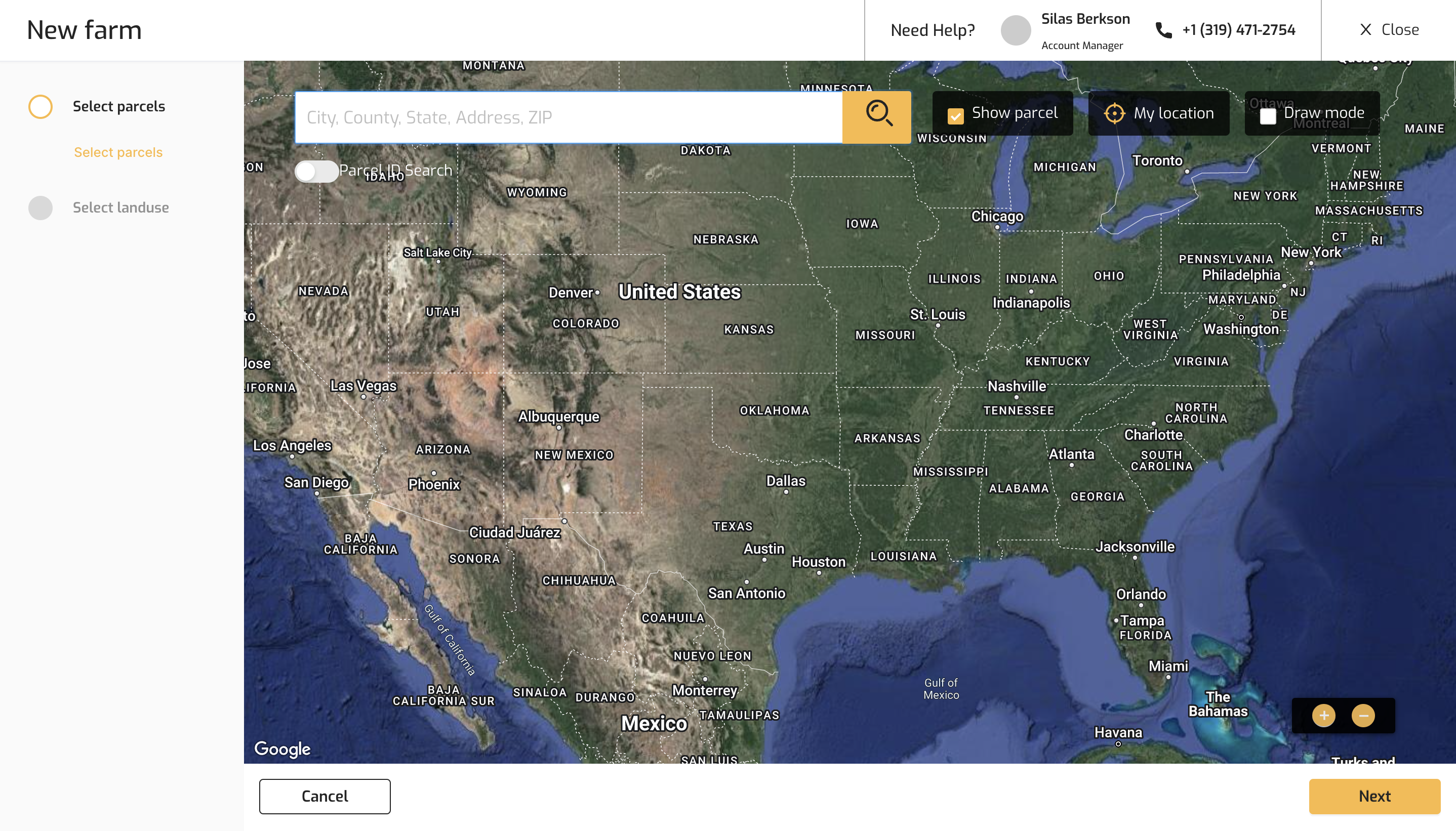Zoom out with the minus button

pos(1363,715)
